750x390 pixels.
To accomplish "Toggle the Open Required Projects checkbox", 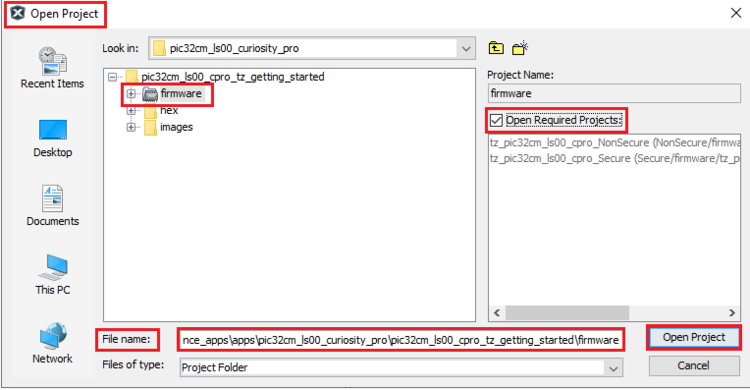I will pos(496,120).
